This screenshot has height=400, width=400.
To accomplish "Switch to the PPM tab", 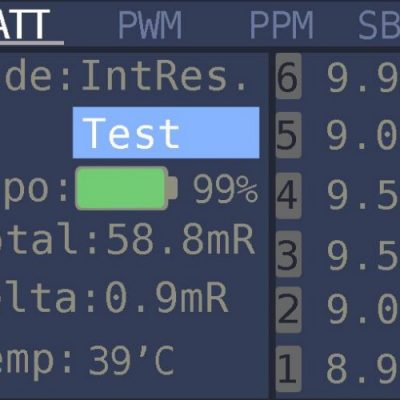I will 282,25.
